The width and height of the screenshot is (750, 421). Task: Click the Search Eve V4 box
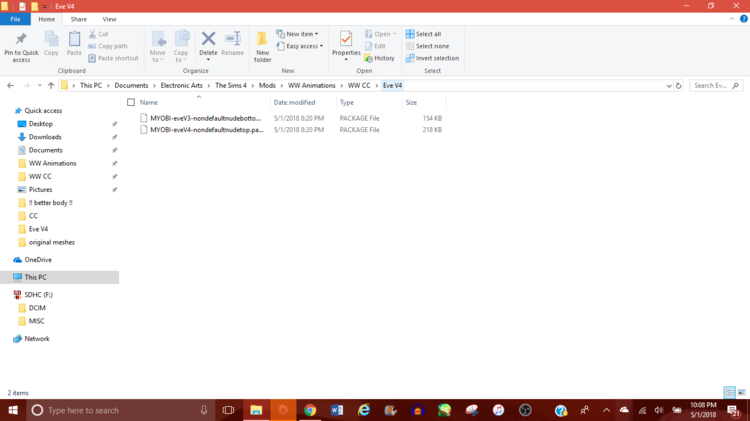coord(716,86)
